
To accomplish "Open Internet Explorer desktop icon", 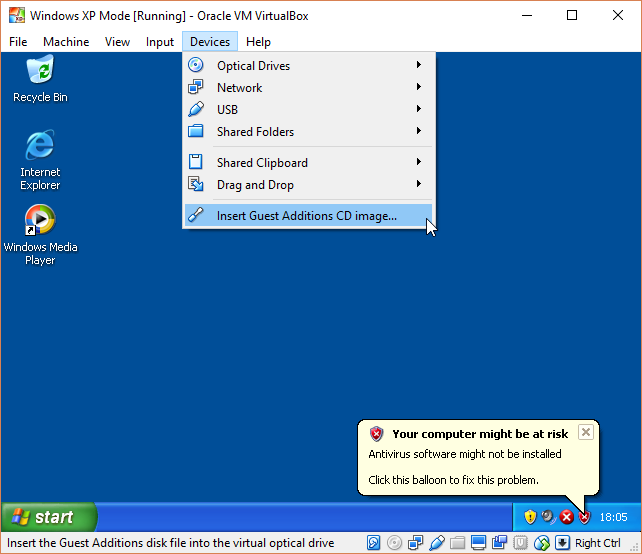I will click(x=40, y=147).
